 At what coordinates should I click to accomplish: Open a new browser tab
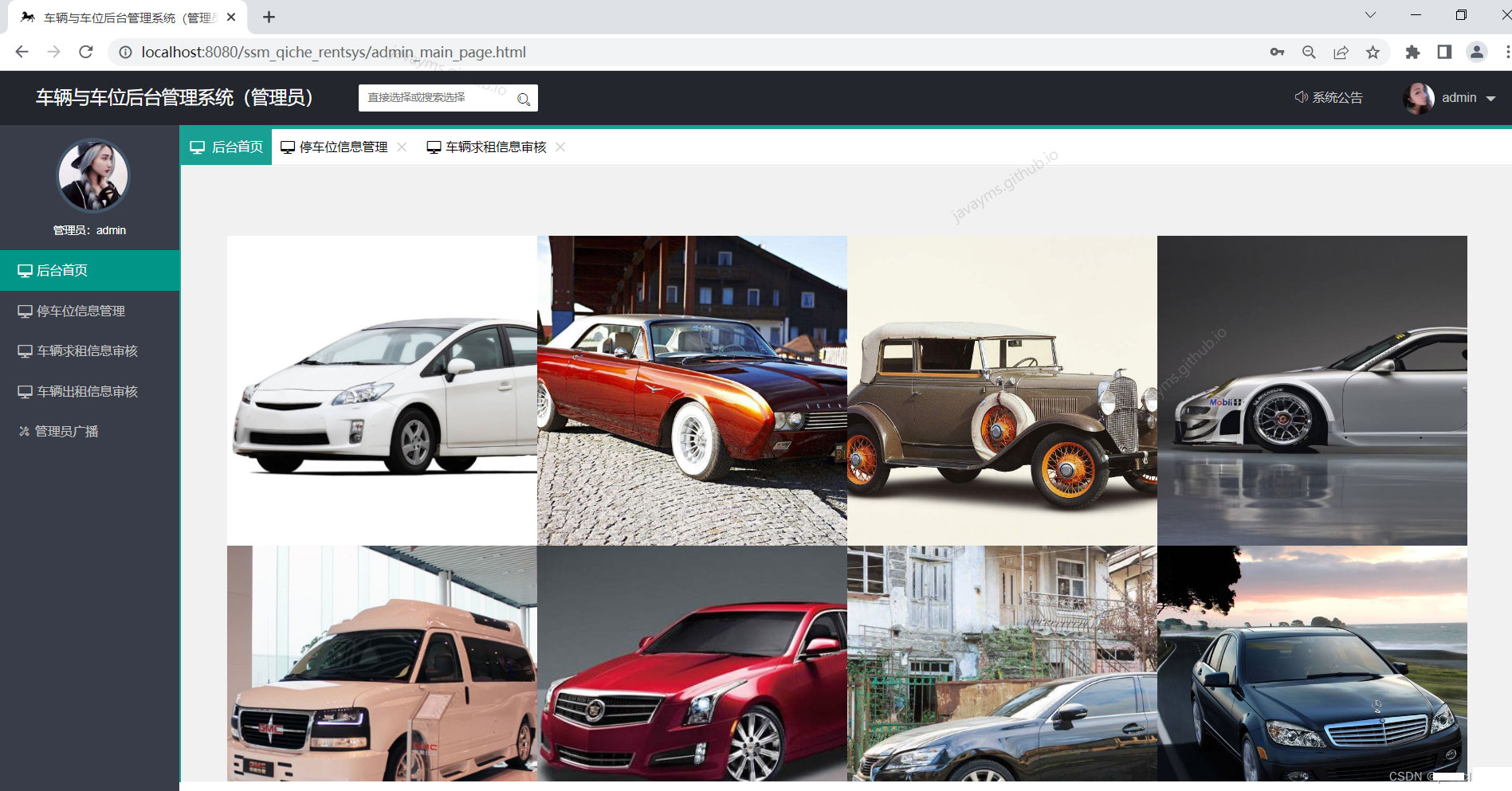coord(269,17)
